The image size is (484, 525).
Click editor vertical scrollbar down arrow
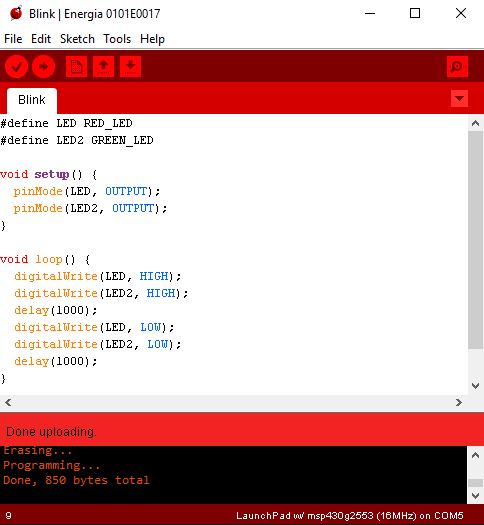pos(475,386)
